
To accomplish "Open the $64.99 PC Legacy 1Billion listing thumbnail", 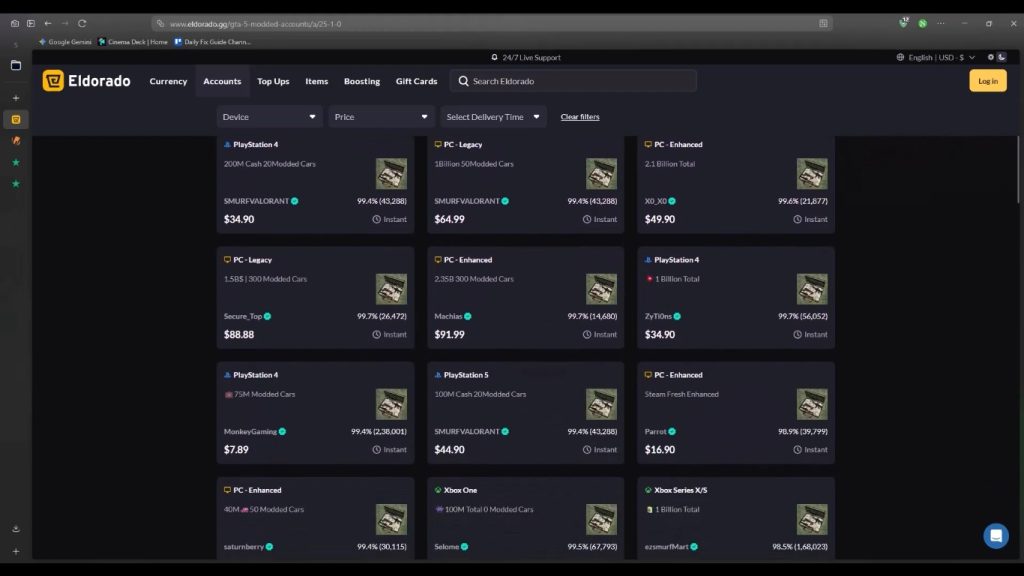I will point(601,174).
